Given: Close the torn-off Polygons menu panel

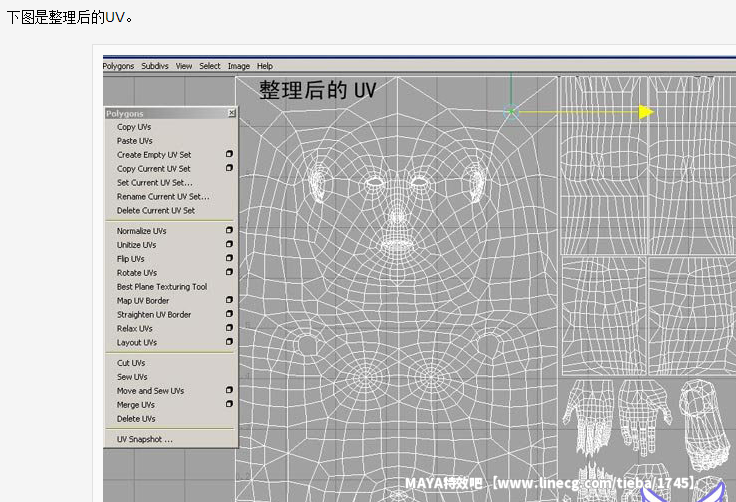Looking at the screenshot, I should [x=231, y=113].
